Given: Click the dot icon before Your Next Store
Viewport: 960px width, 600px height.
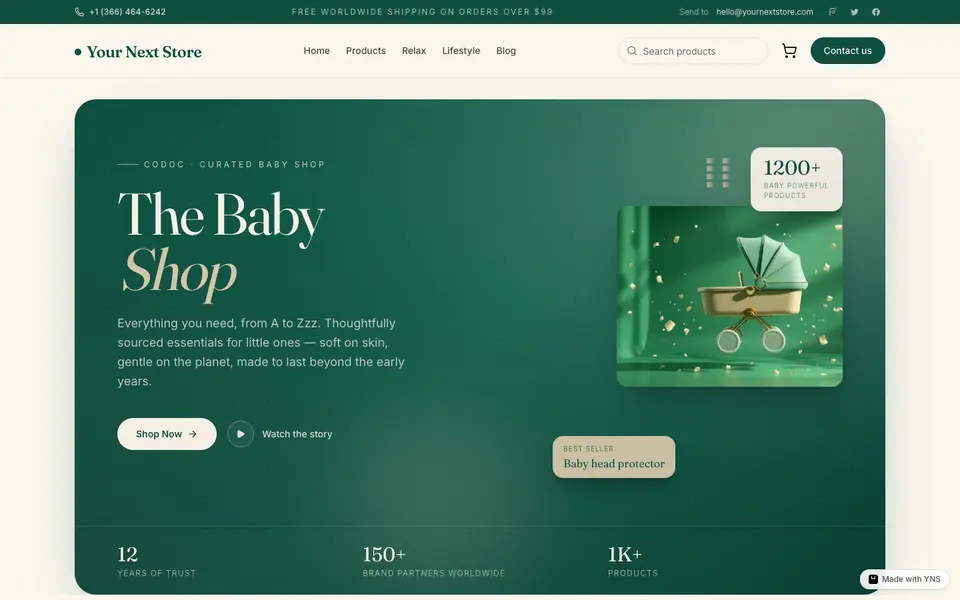Looking at the screenshot, I should coord(78,52).
